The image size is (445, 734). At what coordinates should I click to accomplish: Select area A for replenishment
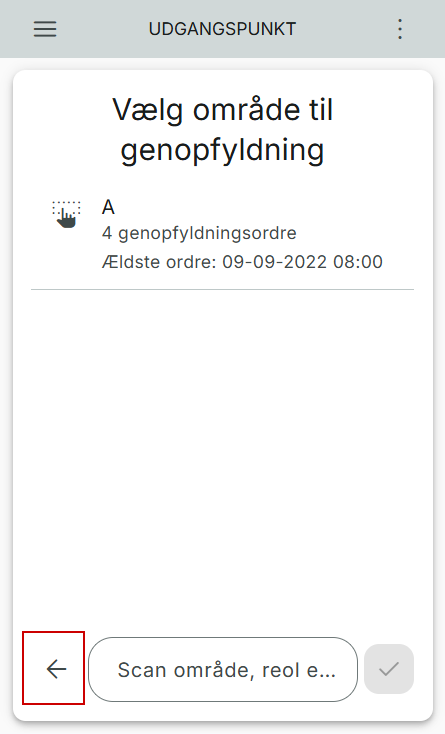222,234
